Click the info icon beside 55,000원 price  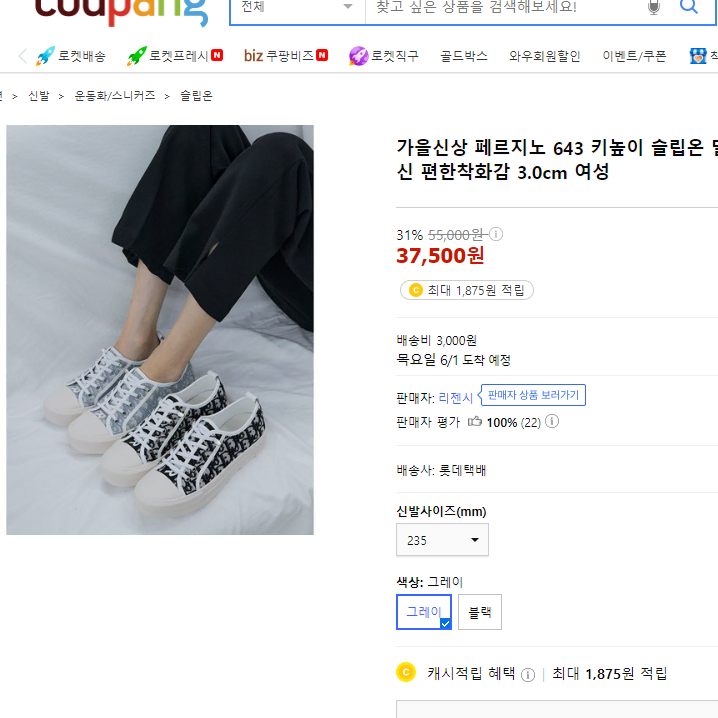click(x=496, y=234)
